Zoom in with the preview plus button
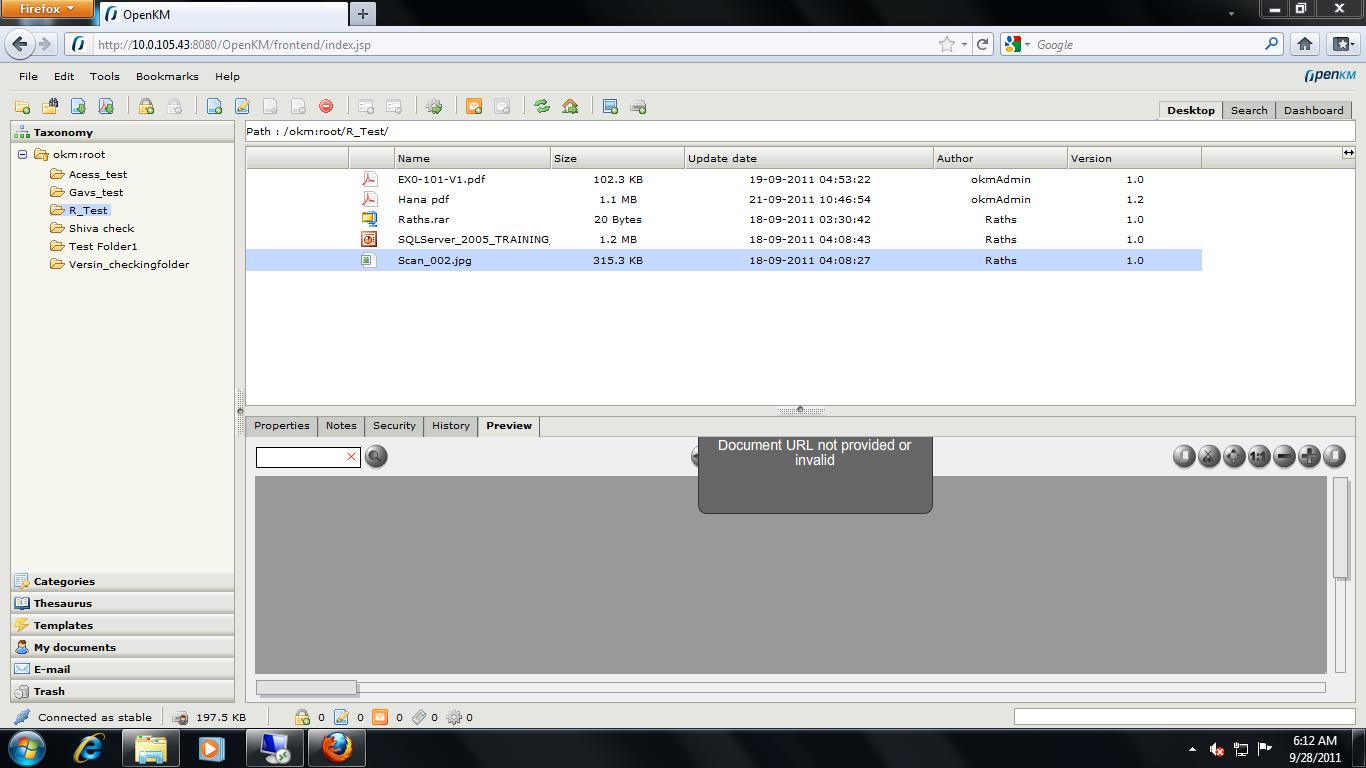Screen dimensions: 1366x768 click(1309, 457)
